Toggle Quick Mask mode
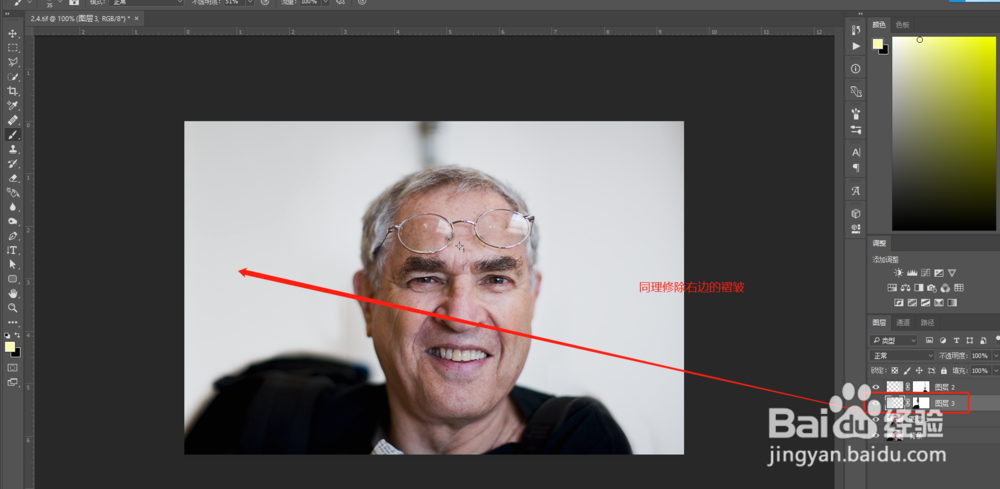 click(12, 368)
